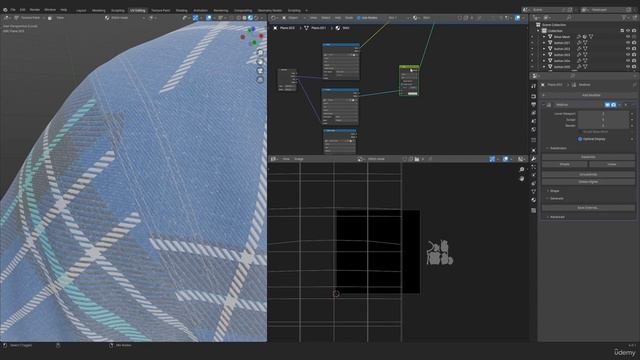The image size is (640, 360).
Task: Open the UV editor Image menu
Action: pos(299,159)
